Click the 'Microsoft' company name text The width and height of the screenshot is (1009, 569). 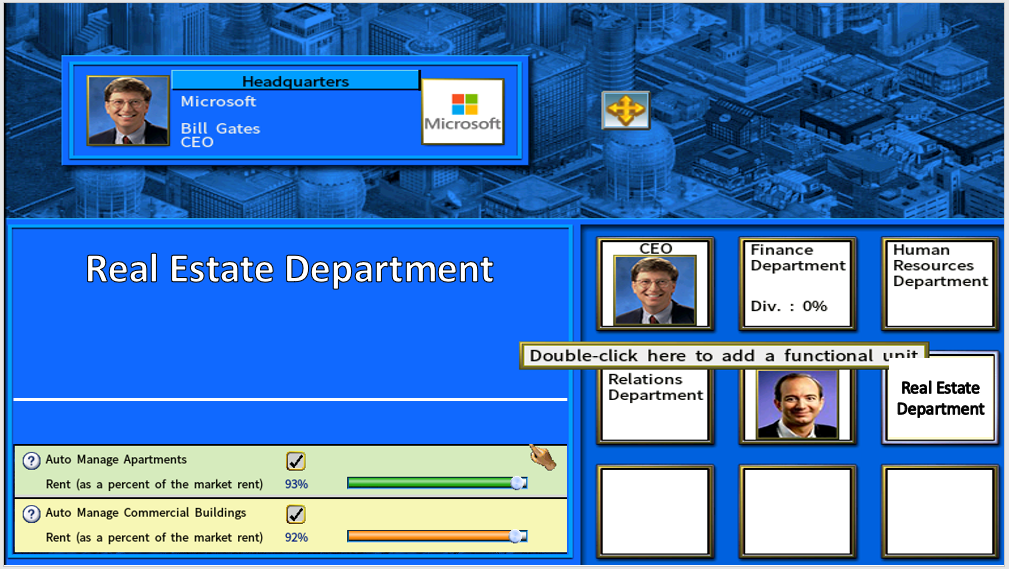(x=218, y=102)
